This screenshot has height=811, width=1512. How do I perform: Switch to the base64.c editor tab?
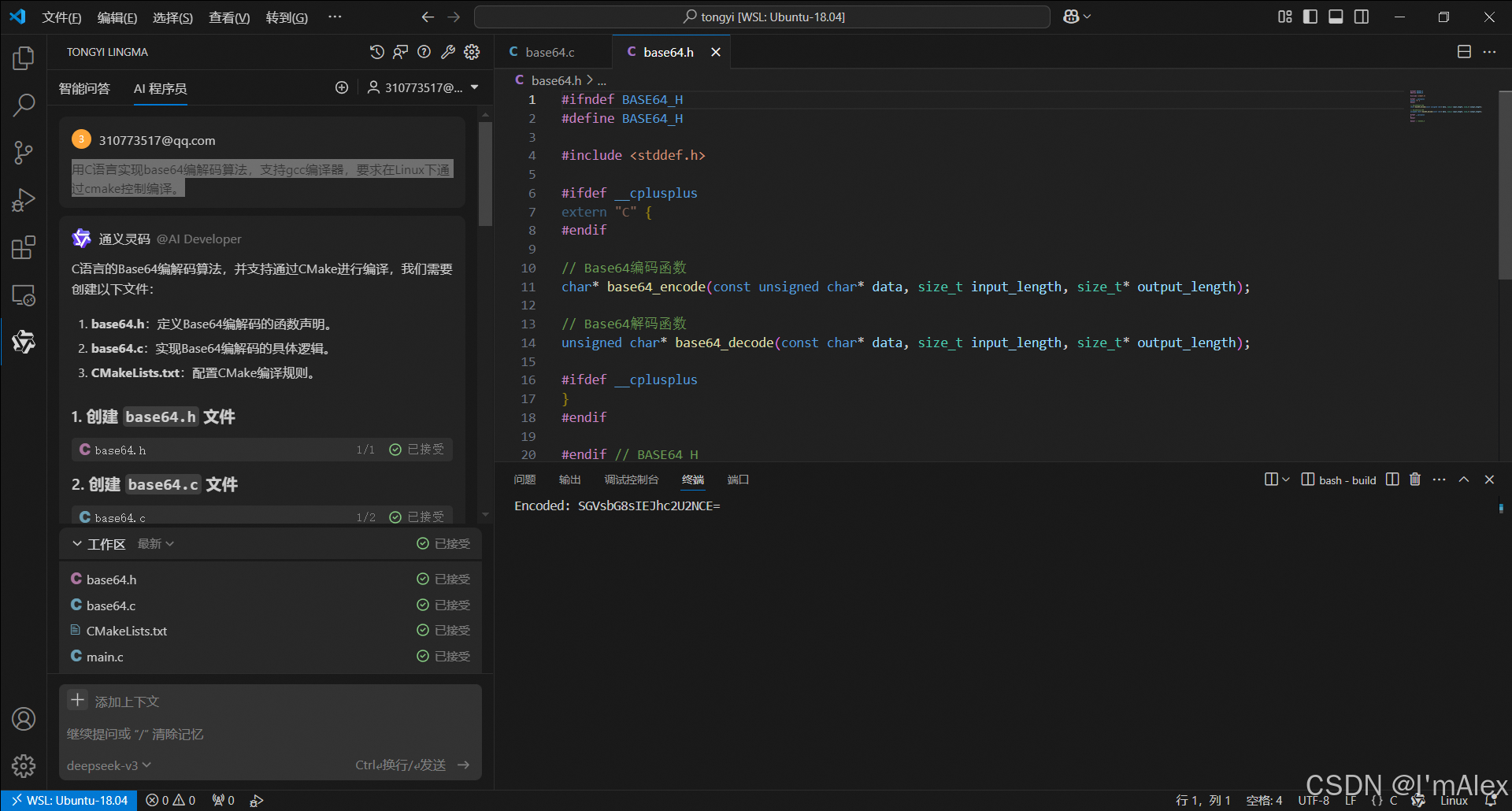click(x=550, y=52)
